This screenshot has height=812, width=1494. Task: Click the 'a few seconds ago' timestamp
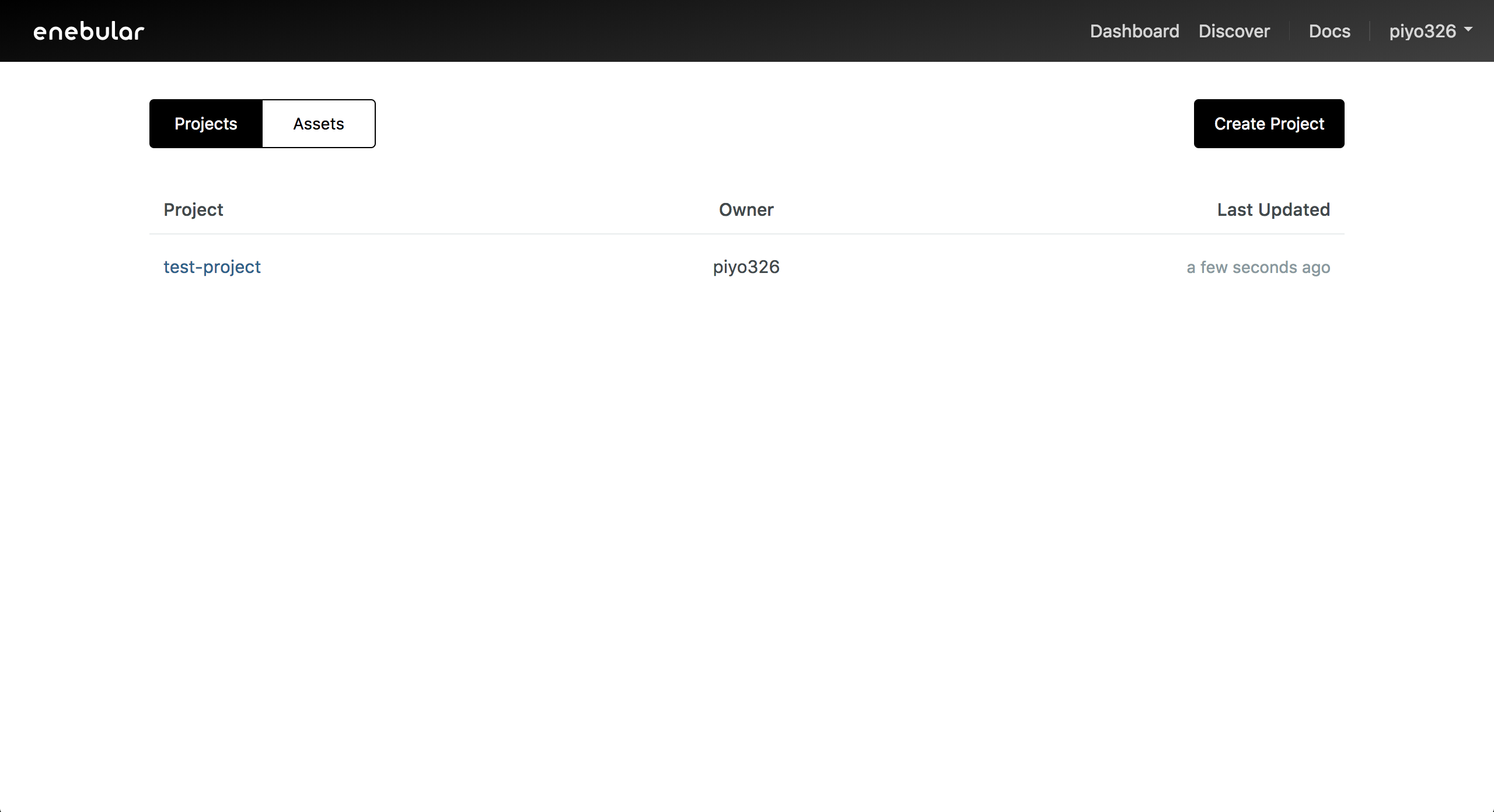click(1258, 267)
